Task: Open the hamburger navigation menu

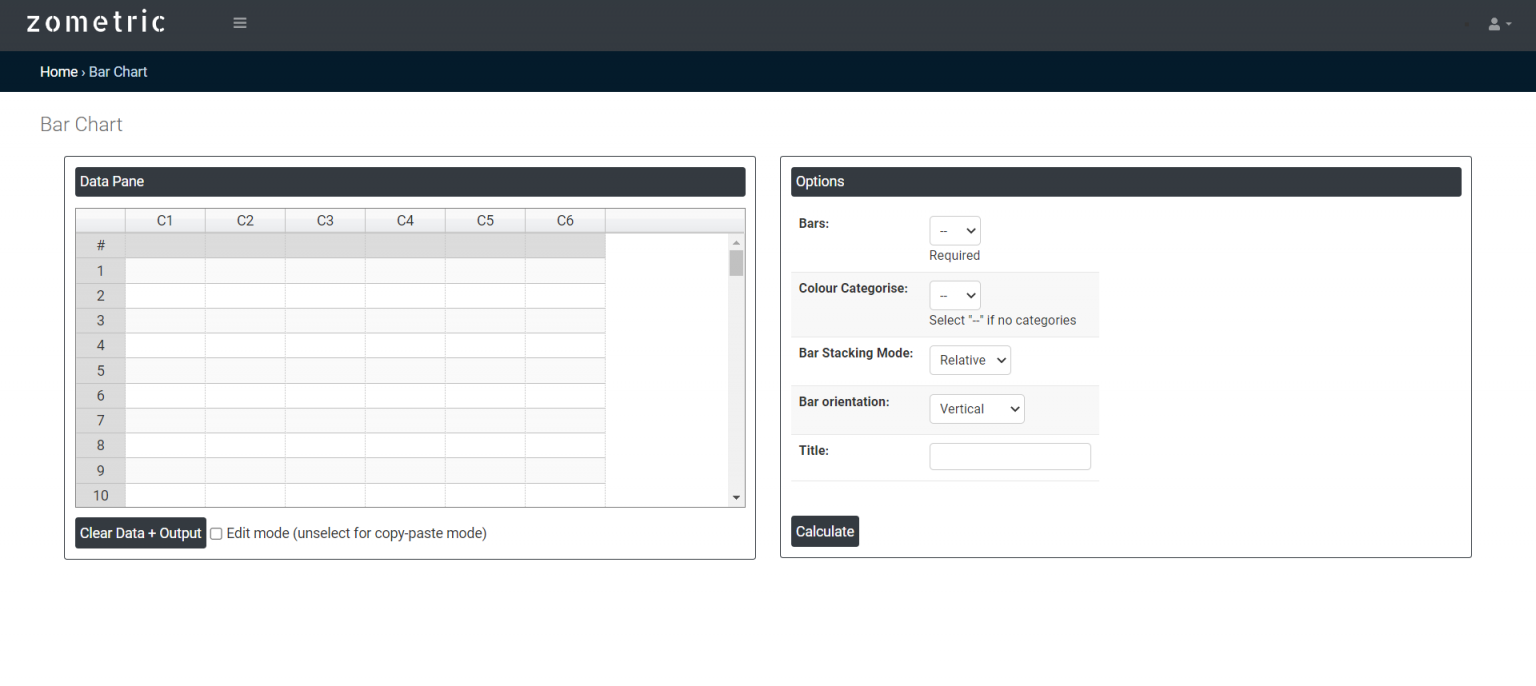Action: (239, 21)
